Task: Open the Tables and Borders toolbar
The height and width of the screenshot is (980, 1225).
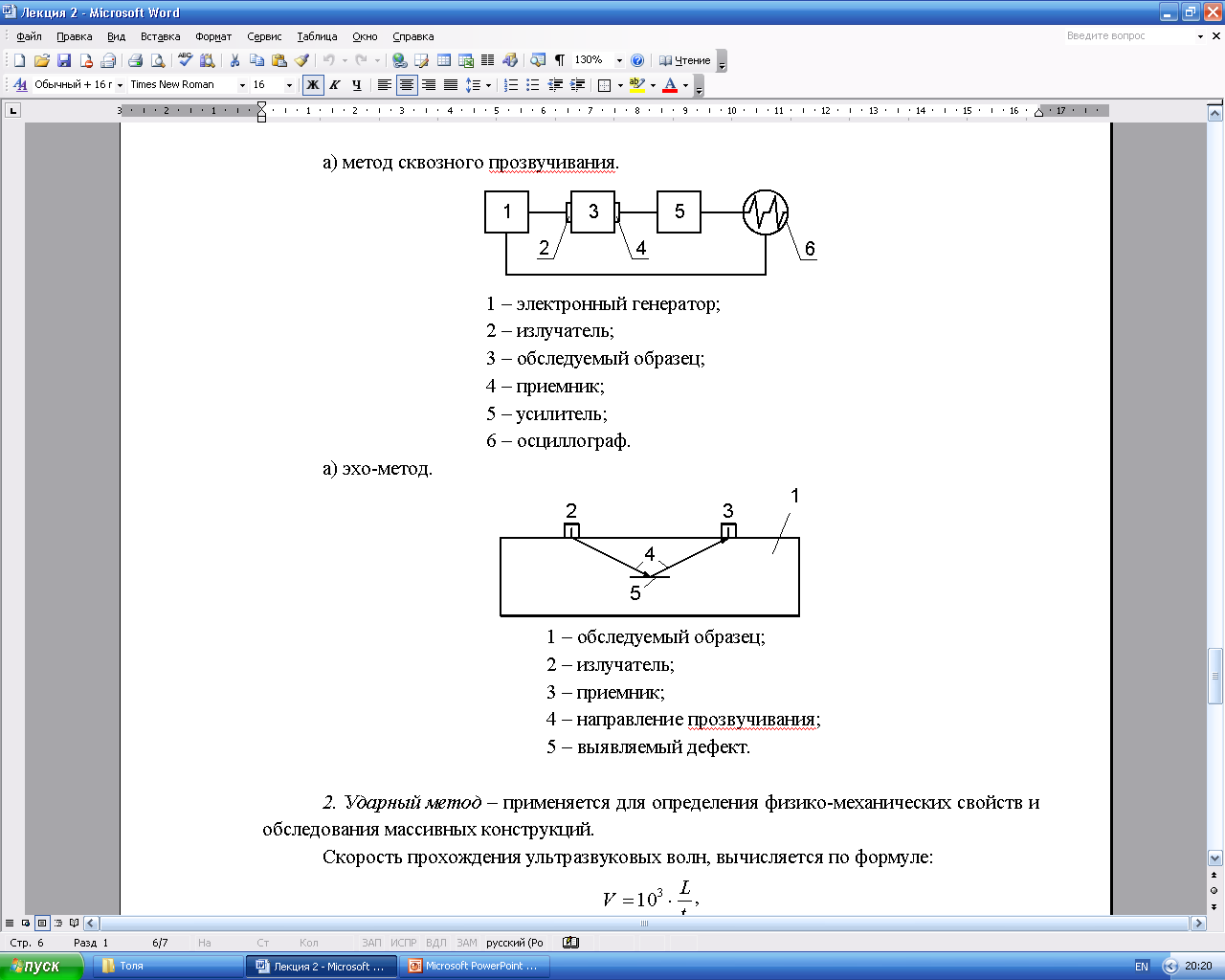Action: click(x=421, y=60)
